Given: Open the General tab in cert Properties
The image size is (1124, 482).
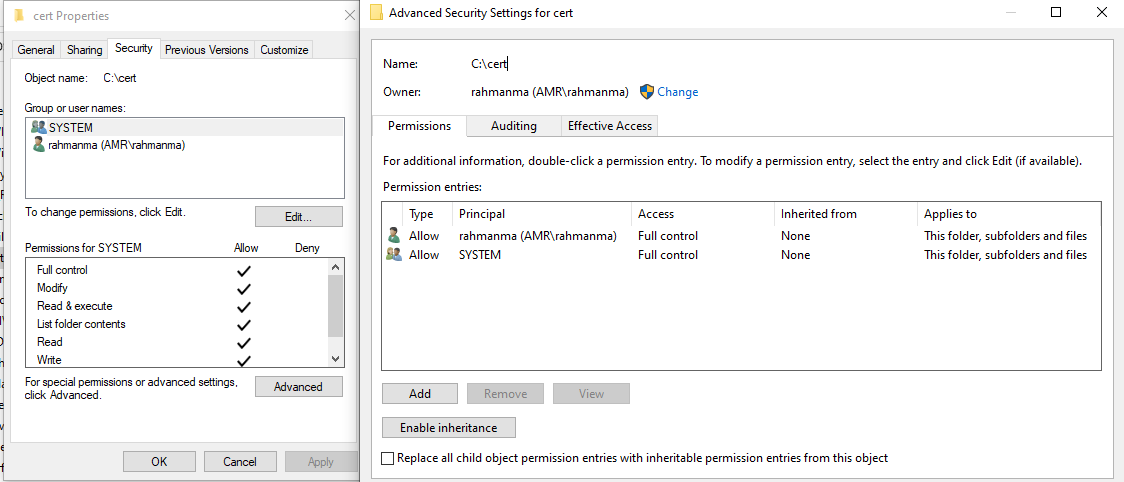Looking at the screenshot, I should [x=36, y=49].
